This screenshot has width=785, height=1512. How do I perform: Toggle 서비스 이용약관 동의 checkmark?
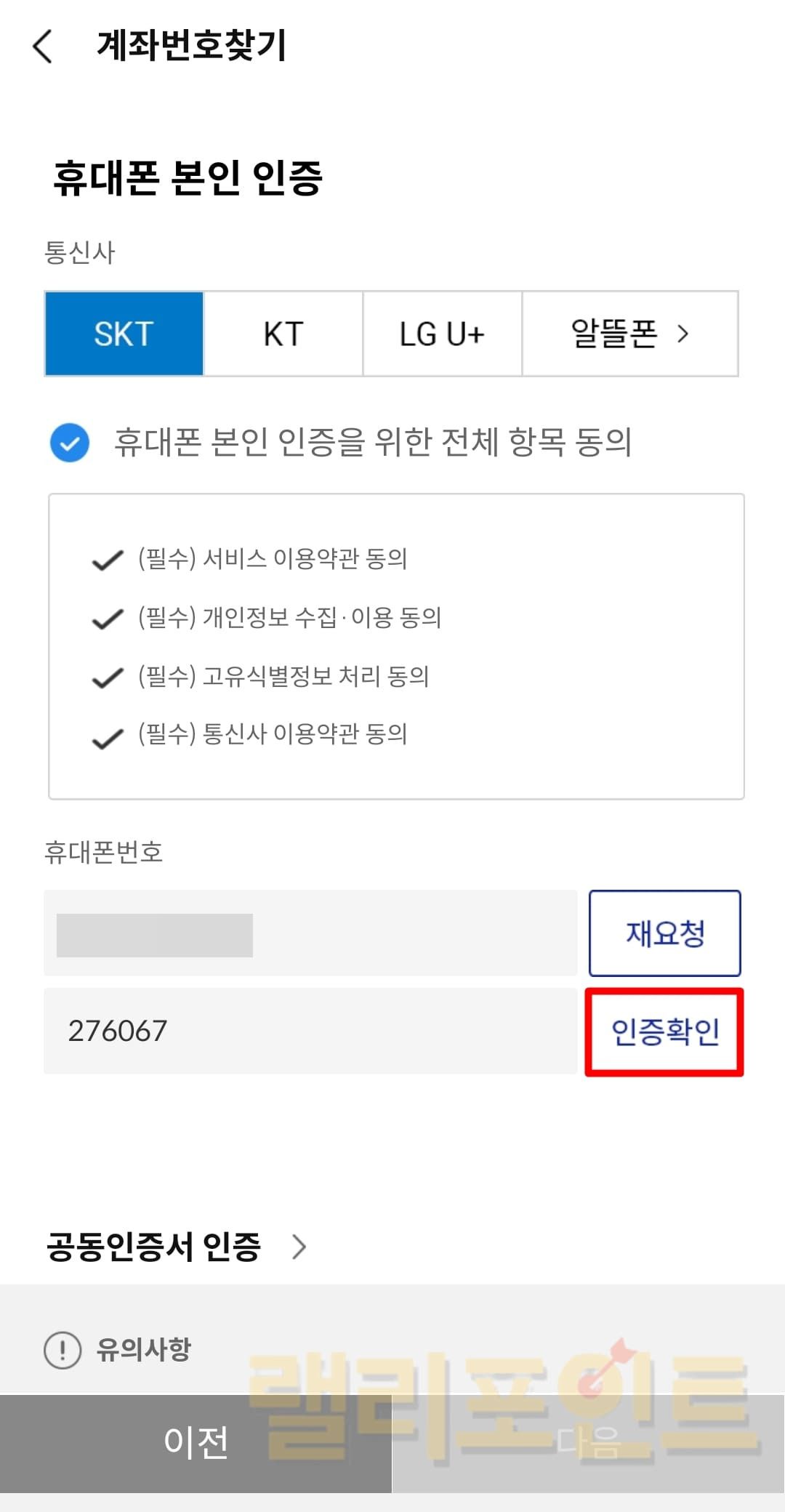pyautogui.click(x=108, y=560)
